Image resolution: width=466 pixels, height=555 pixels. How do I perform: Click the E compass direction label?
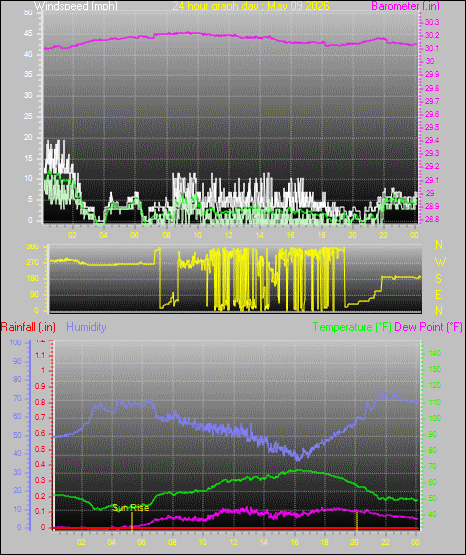click(x=438, y=294)
